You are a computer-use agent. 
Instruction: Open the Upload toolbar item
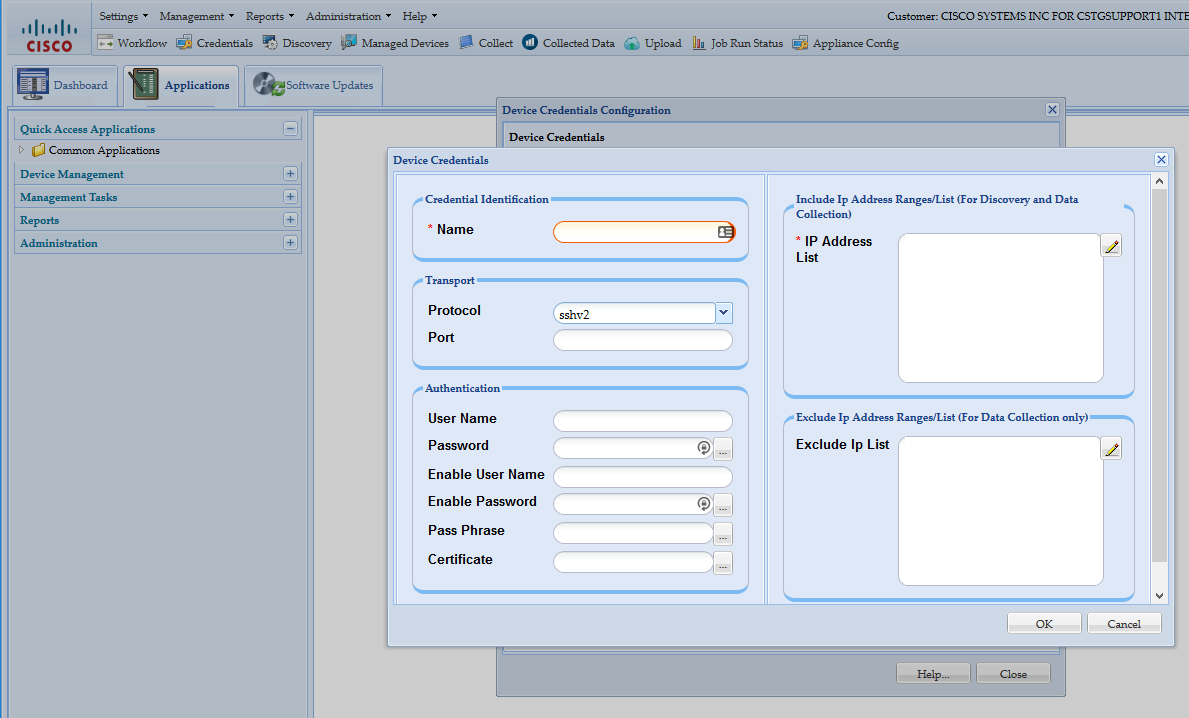click(x=632, y=43)
